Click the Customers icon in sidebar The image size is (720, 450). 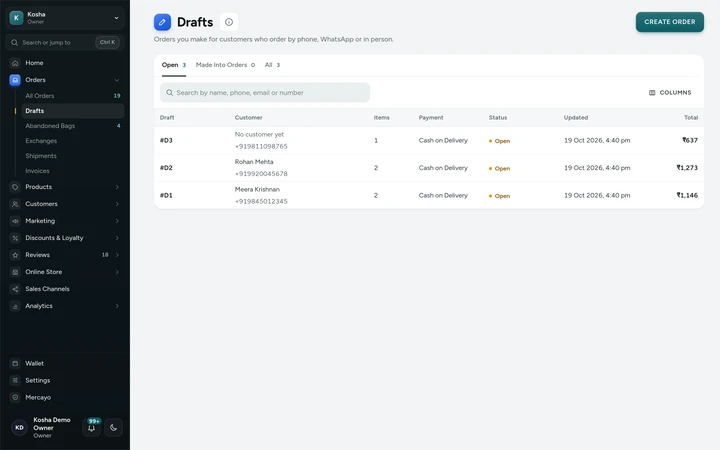(15, 204)
